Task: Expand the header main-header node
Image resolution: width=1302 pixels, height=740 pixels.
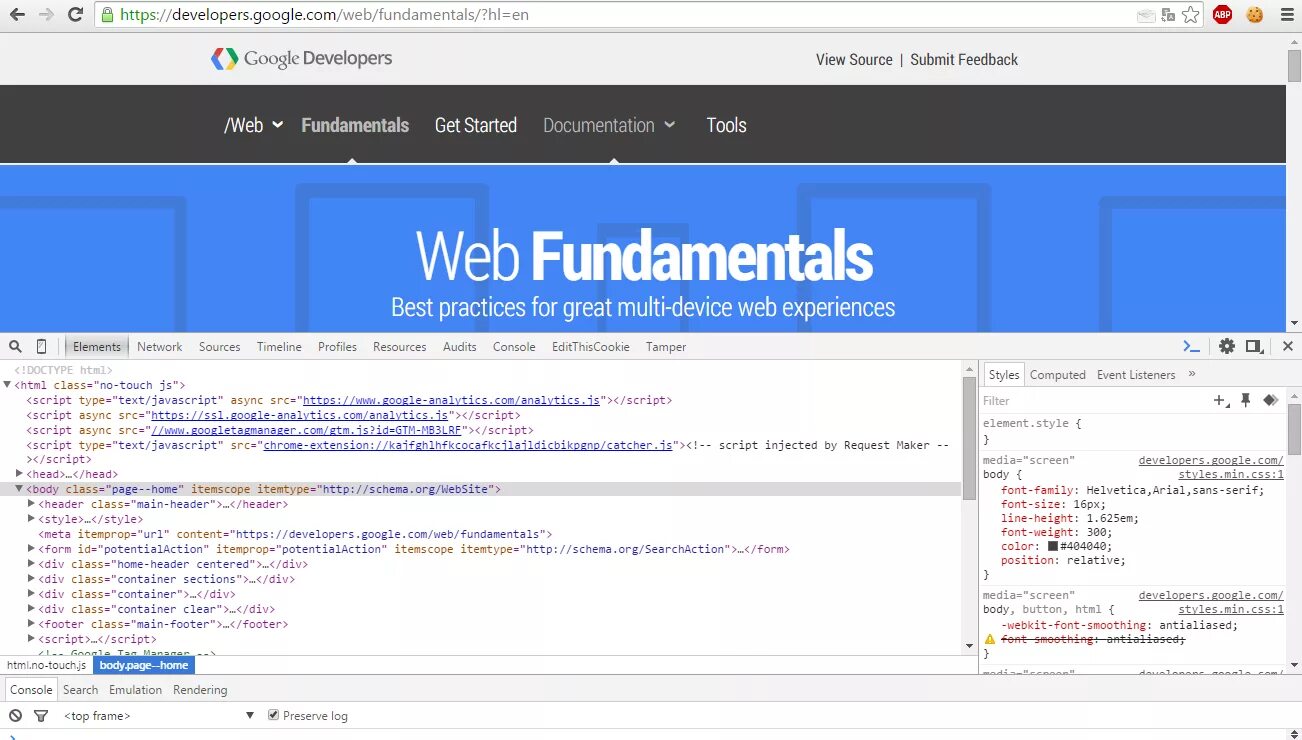Action: point(31,504)
